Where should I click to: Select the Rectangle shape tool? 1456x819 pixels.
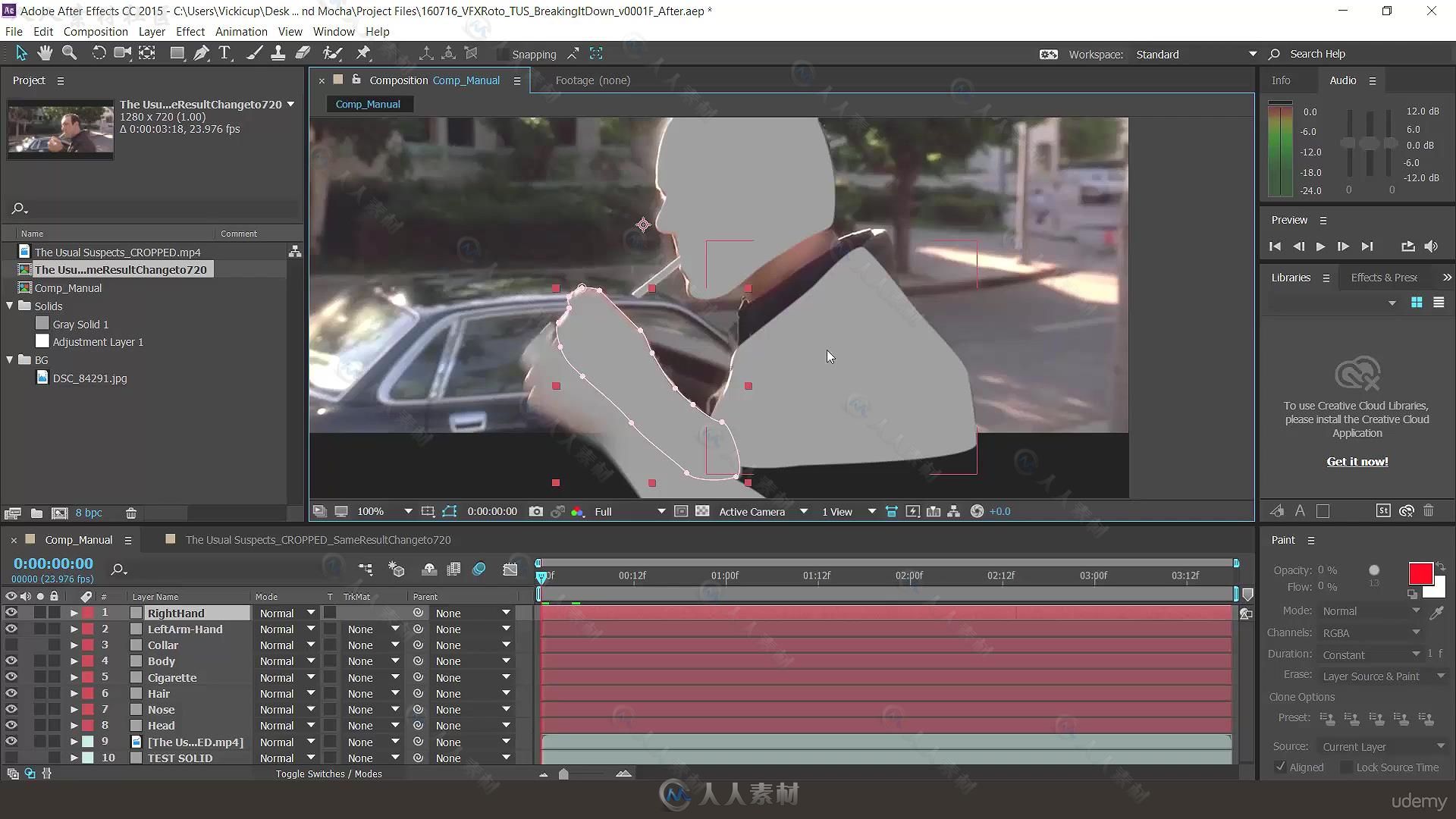(x=177, y=53)
